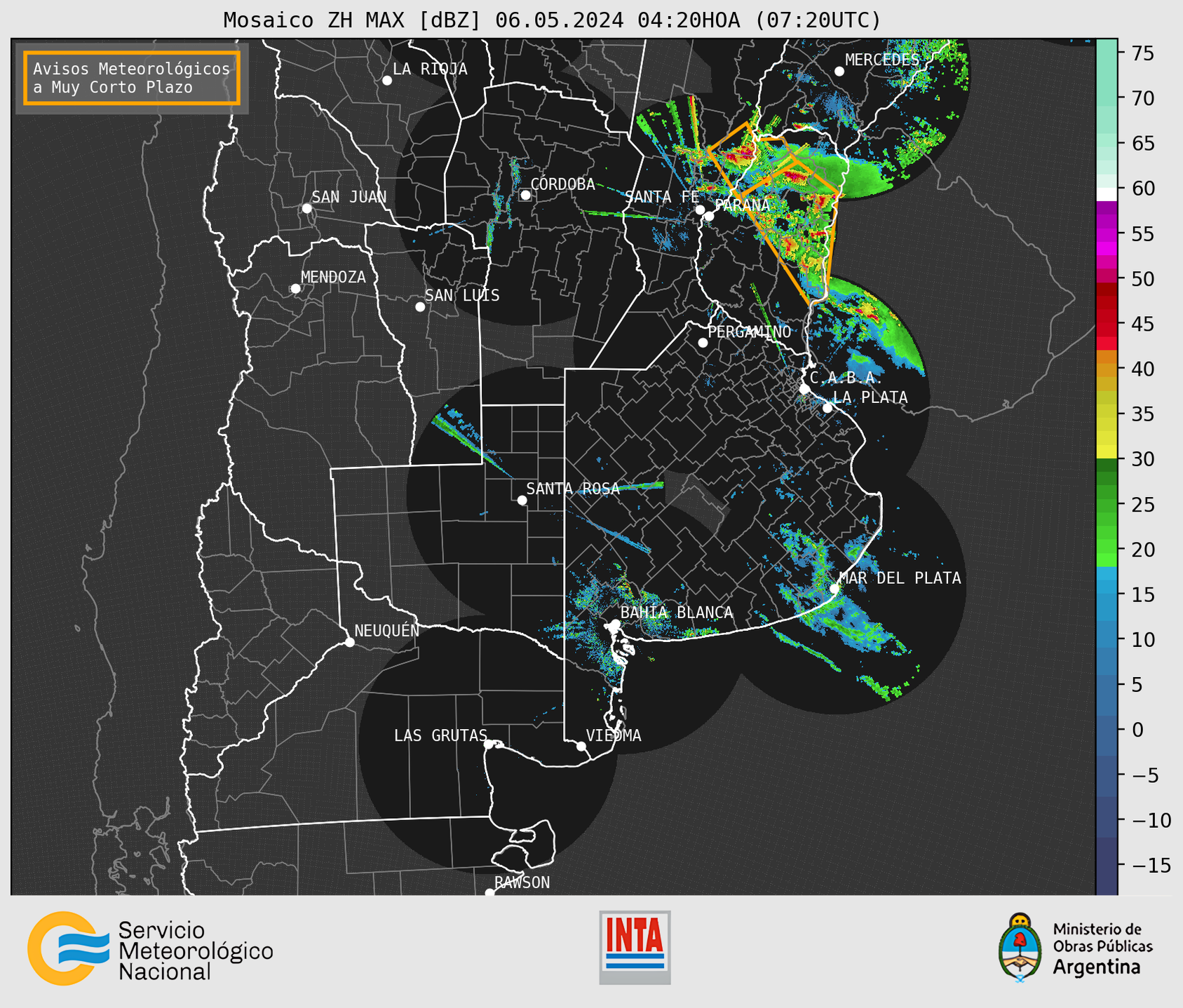Click the NEUQUÉN city label
Viewport: 1183px width, 1008px height.
click(x=386, y=630)
